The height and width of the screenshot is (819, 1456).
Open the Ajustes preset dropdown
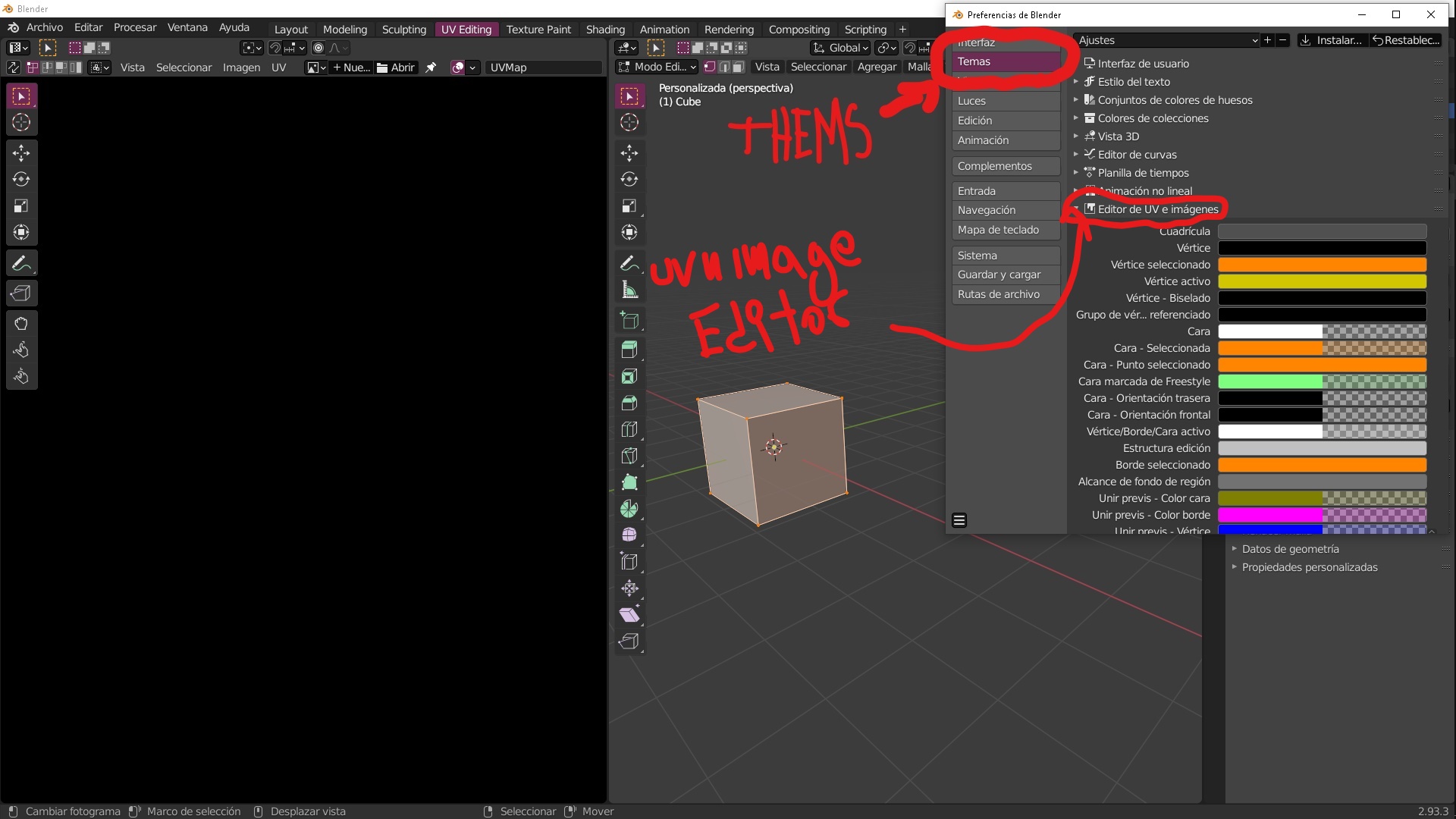pyautogui.click(x=1166, y=40)
